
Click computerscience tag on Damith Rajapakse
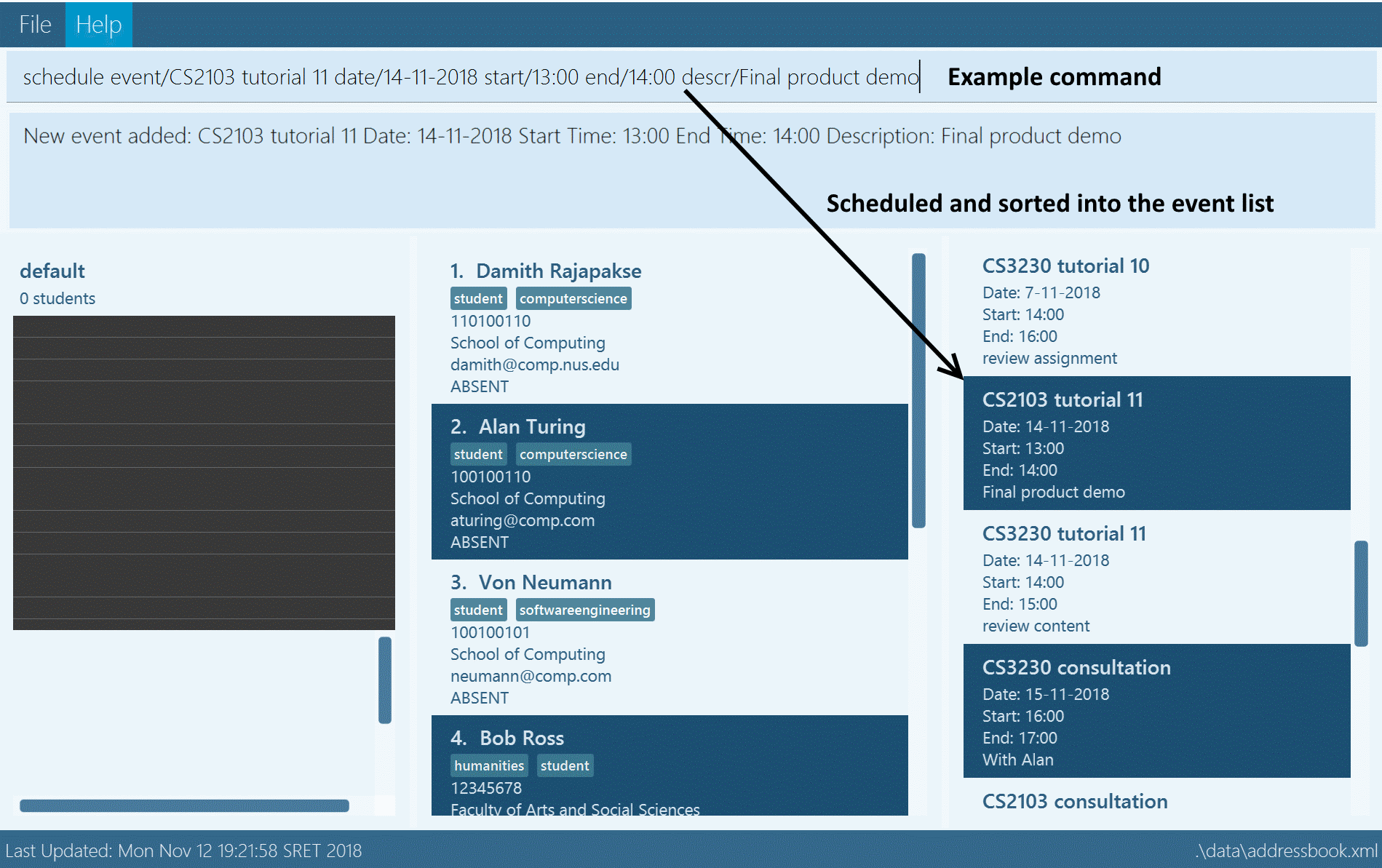click(x=573, y=298)
